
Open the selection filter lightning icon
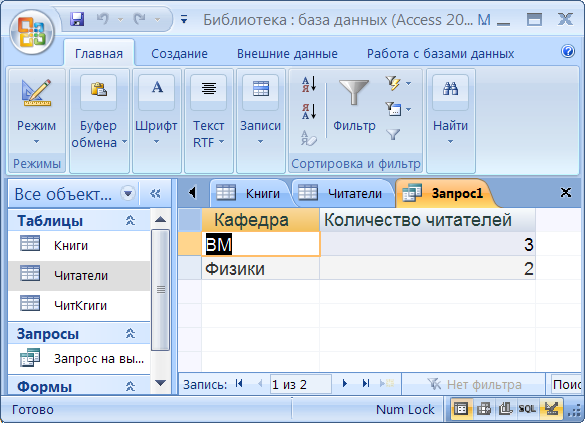(393, 83)
